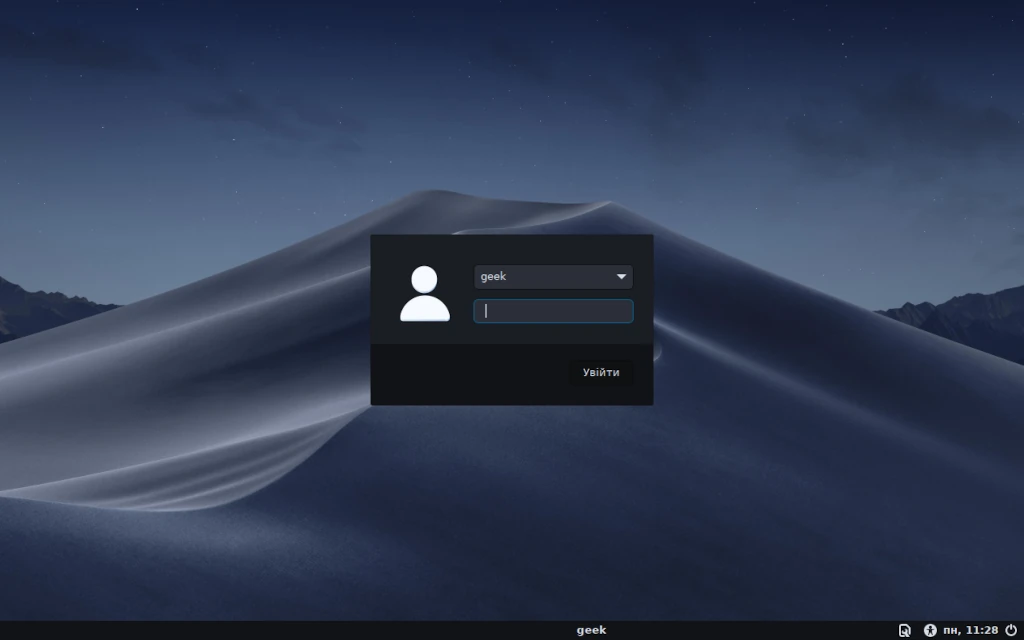1024x640 pixels.
Task: Open the session selector icon in the panel
Action: tap(904, 630)
